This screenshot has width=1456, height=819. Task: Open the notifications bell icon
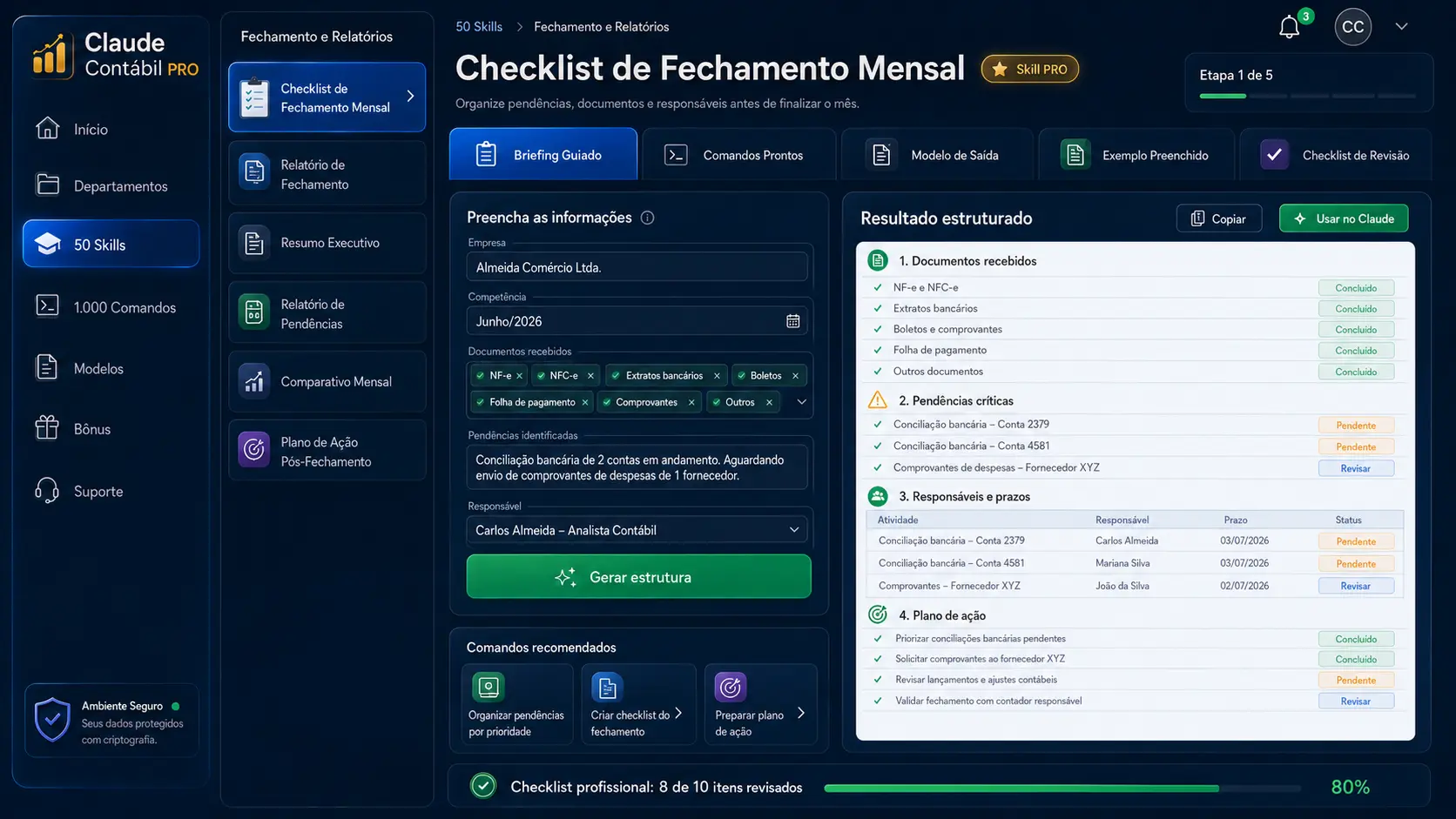click(1289, 27)
